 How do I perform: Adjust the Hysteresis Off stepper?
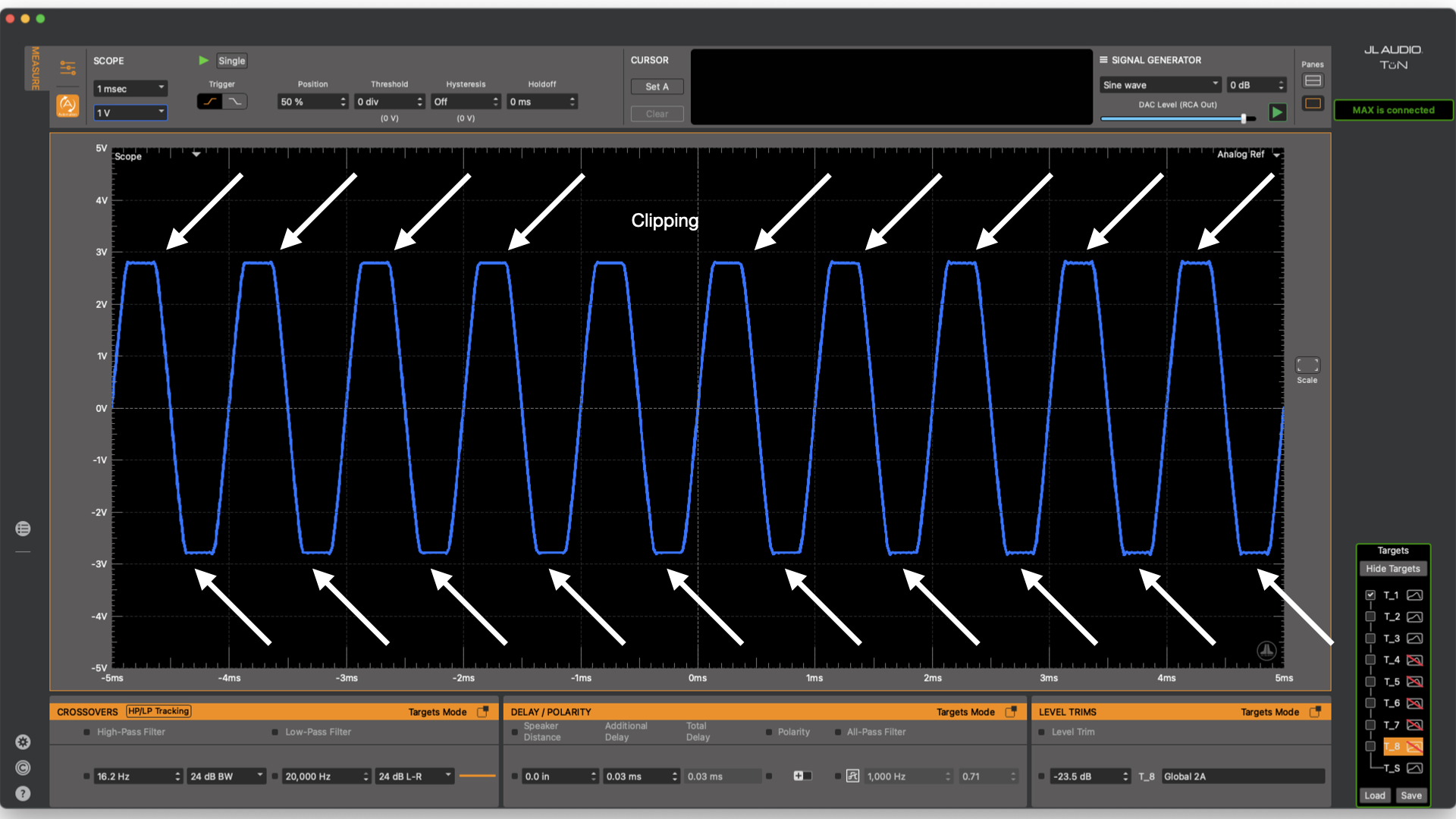tap(496, 102)
